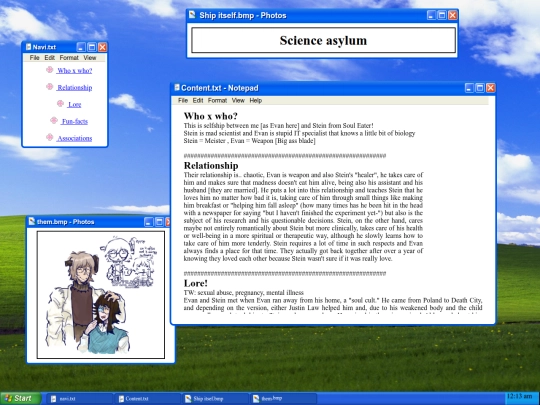
Task: Click the 'Relationship' heading in Content
Action: [x=211, y=165]
